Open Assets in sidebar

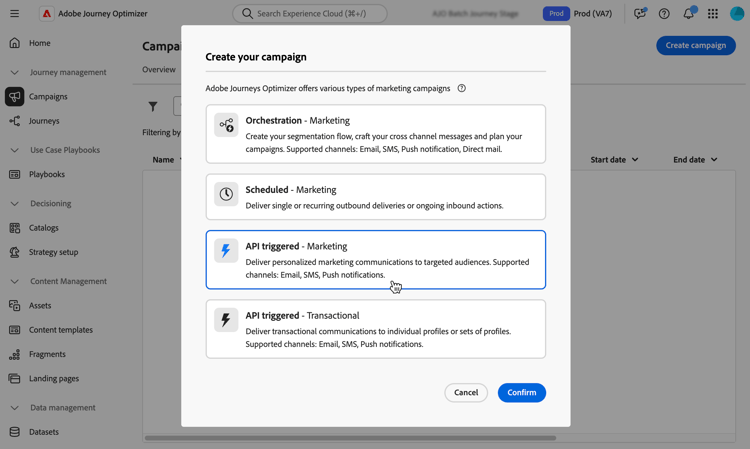click(x=40, y=306)
